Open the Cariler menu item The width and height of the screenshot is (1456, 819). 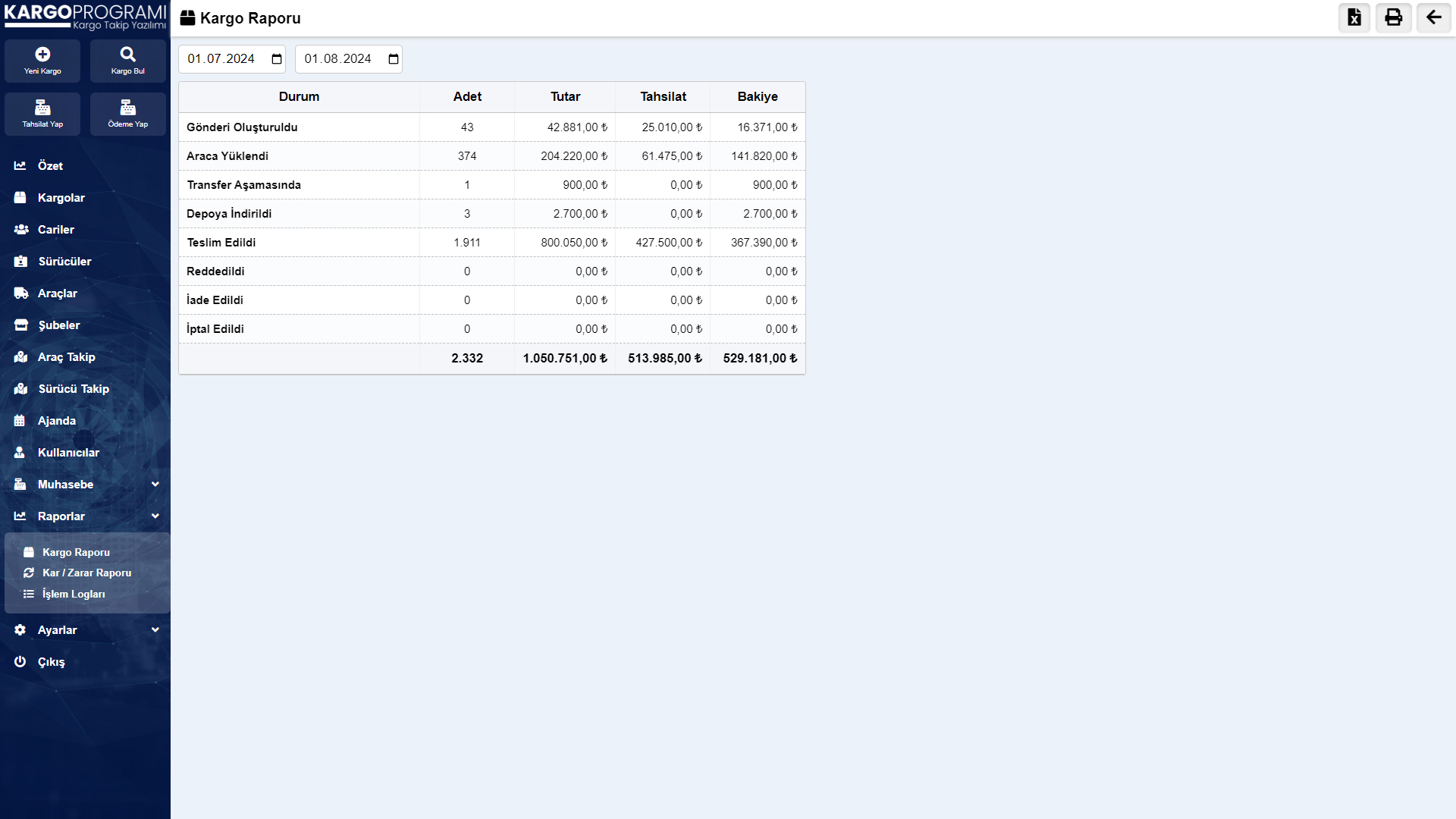(56, 229)
